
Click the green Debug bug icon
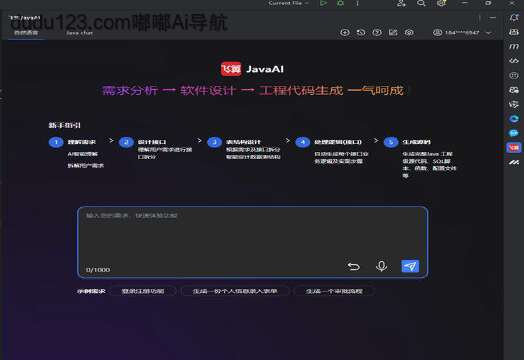(341, 3)
